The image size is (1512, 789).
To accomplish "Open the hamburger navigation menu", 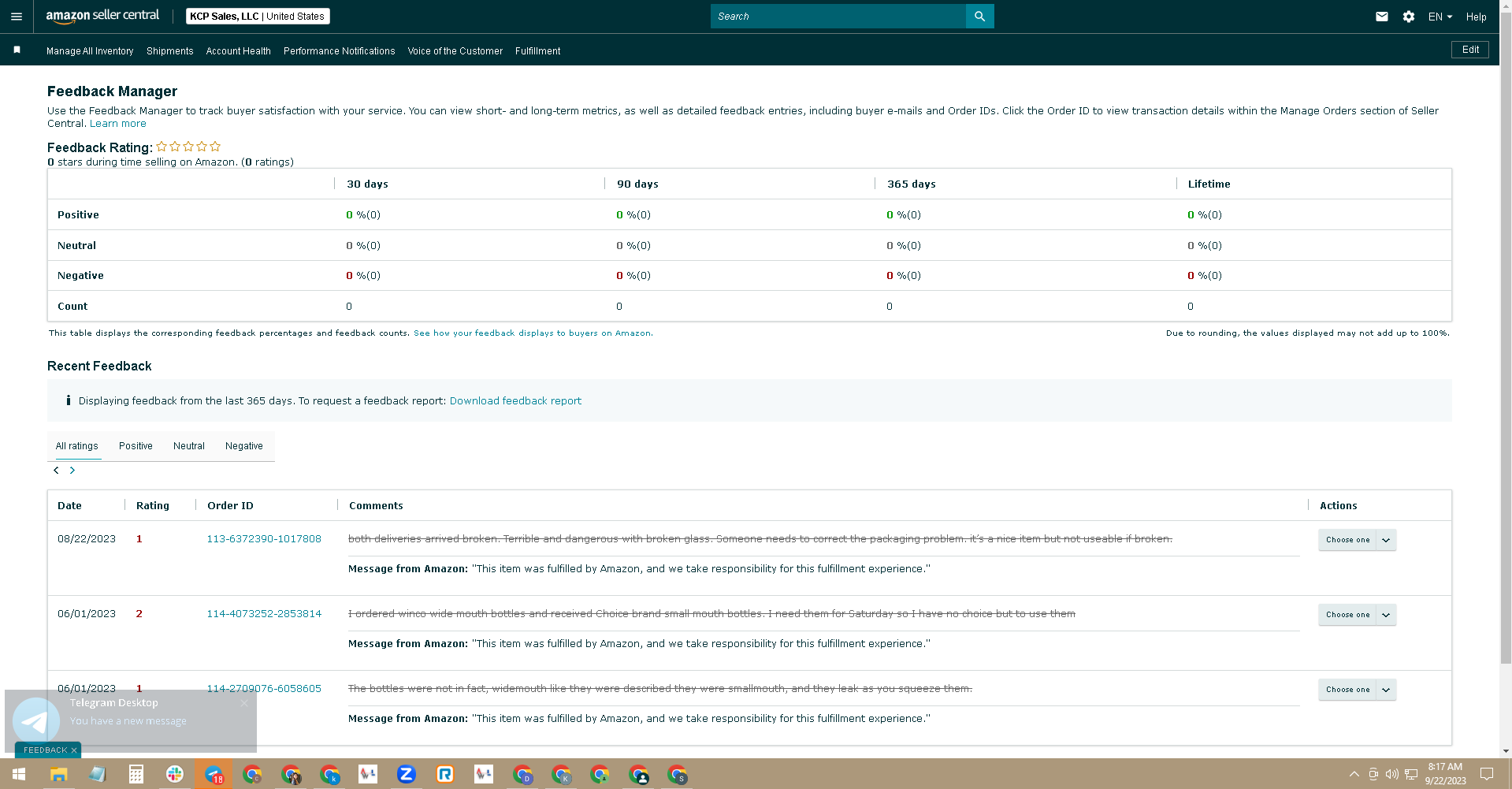I will click(x=17, y=17).
